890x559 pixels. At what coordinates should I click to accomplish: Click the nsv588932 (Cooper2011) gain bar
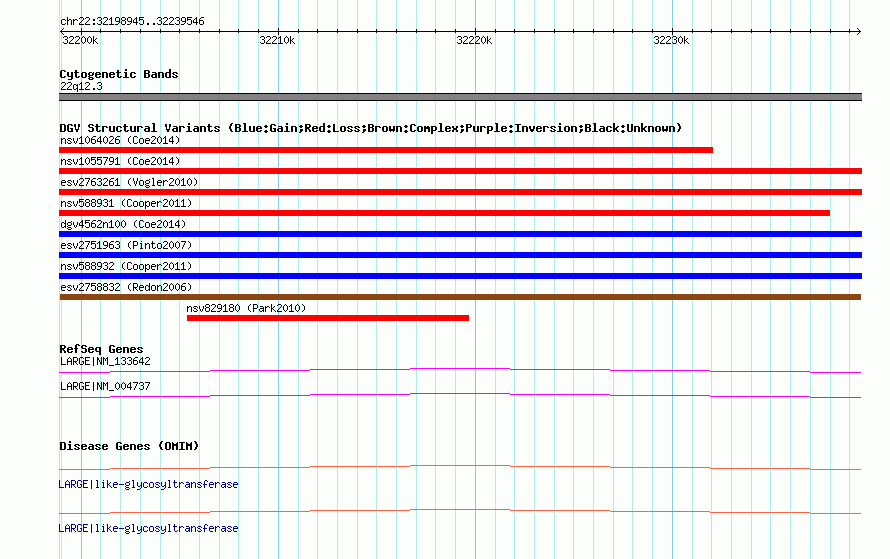click(x=460, y=276)
